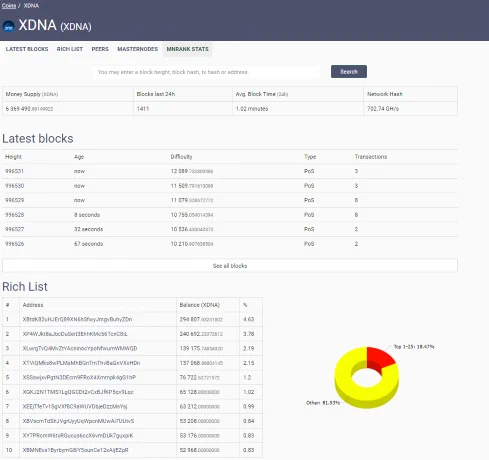The width and height of the screenshot is (489, 460).
Task: Open block height 996530
Action: point(14,186)
